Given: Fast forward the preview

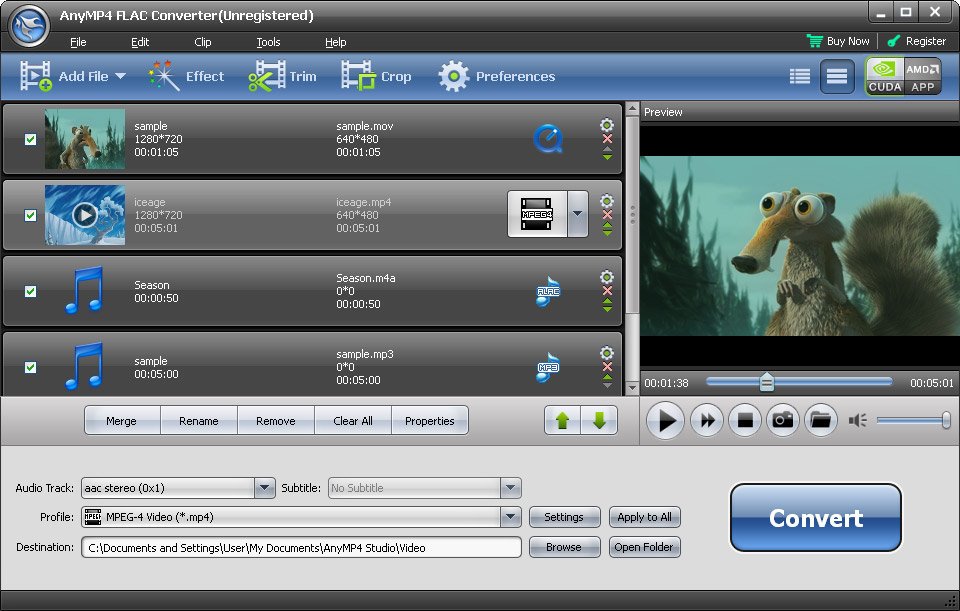Looking at the screenshot, I should [x=707, y=420].
